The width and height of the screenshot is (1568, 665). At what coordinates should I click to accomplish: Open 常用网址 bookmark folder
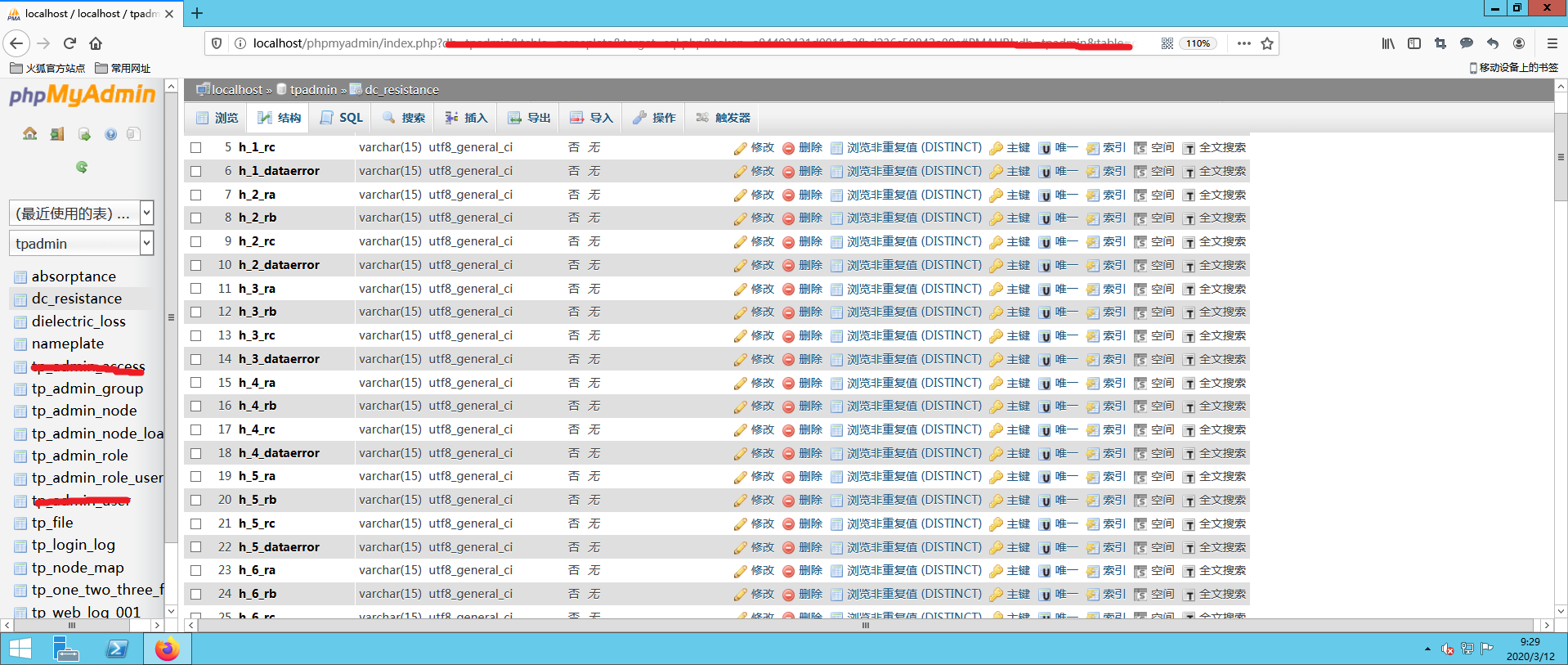click(123, 69)
